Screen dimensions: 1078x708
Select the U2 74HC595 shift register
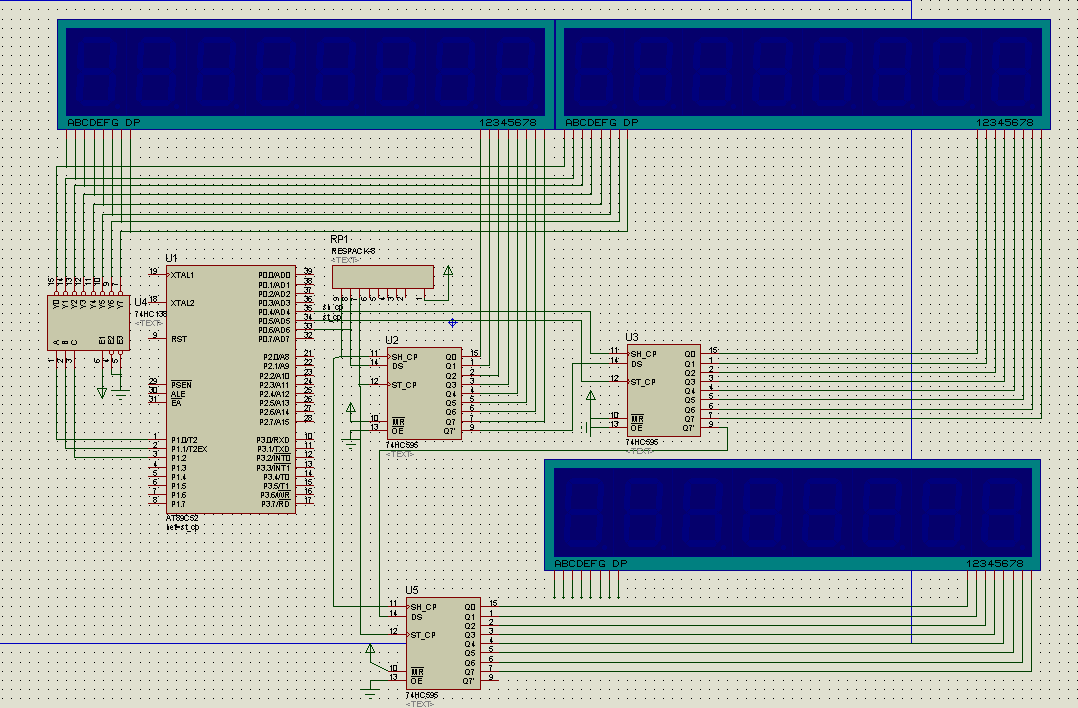tap(424, 393)
